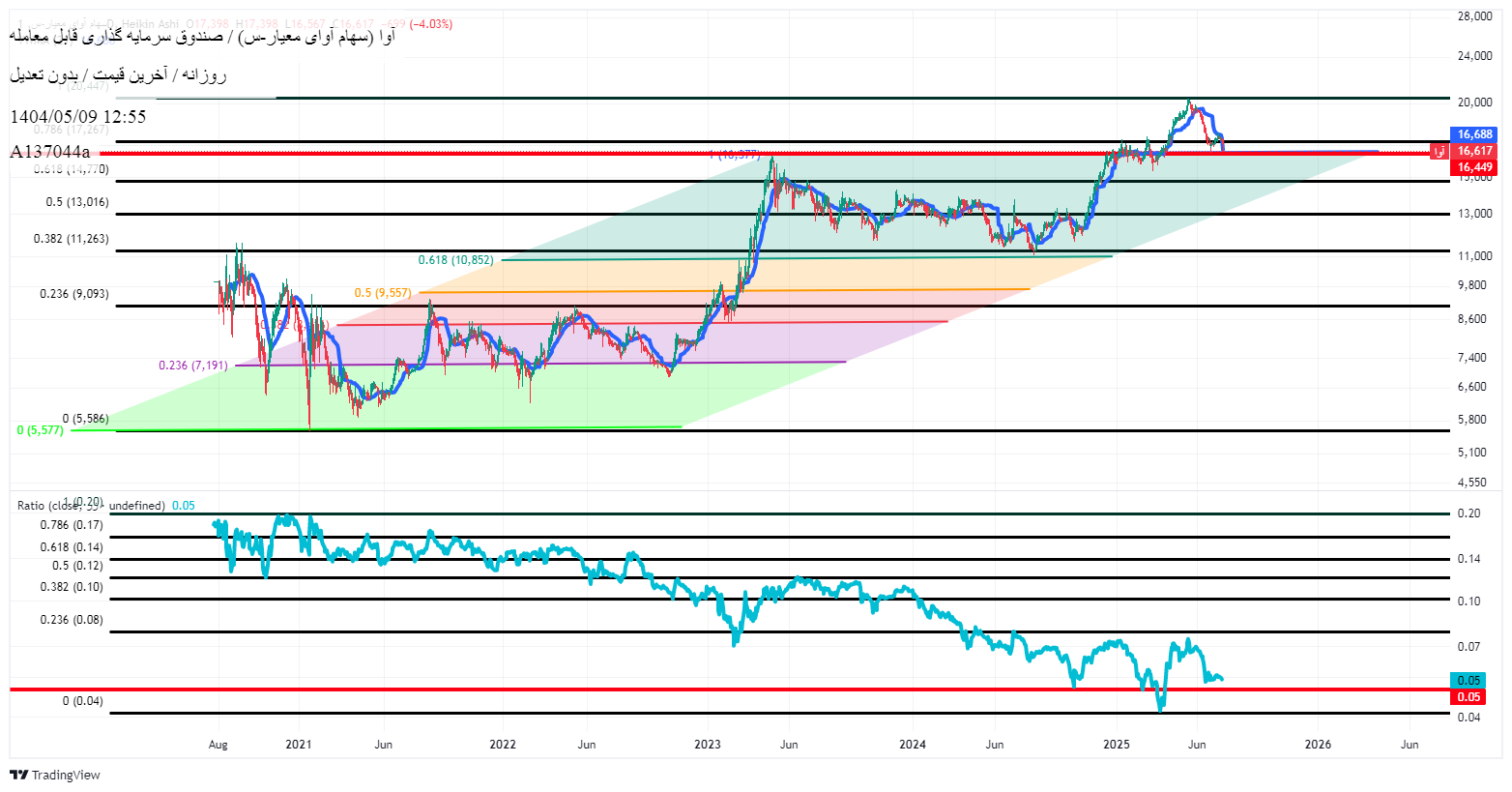Click the 9,800 price axis value
1512x792 pixels.
pos(1472,285)
